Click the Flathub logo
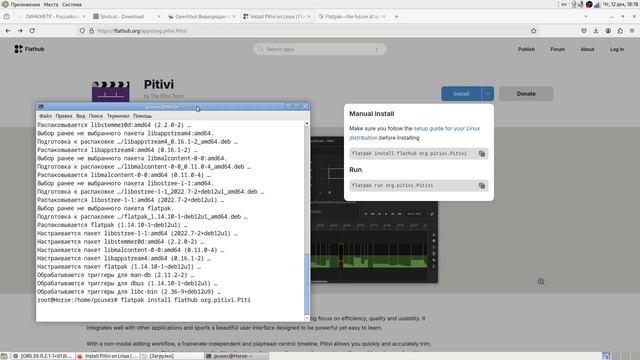This screenshot has width=640, height=360. tap(29, 49)
